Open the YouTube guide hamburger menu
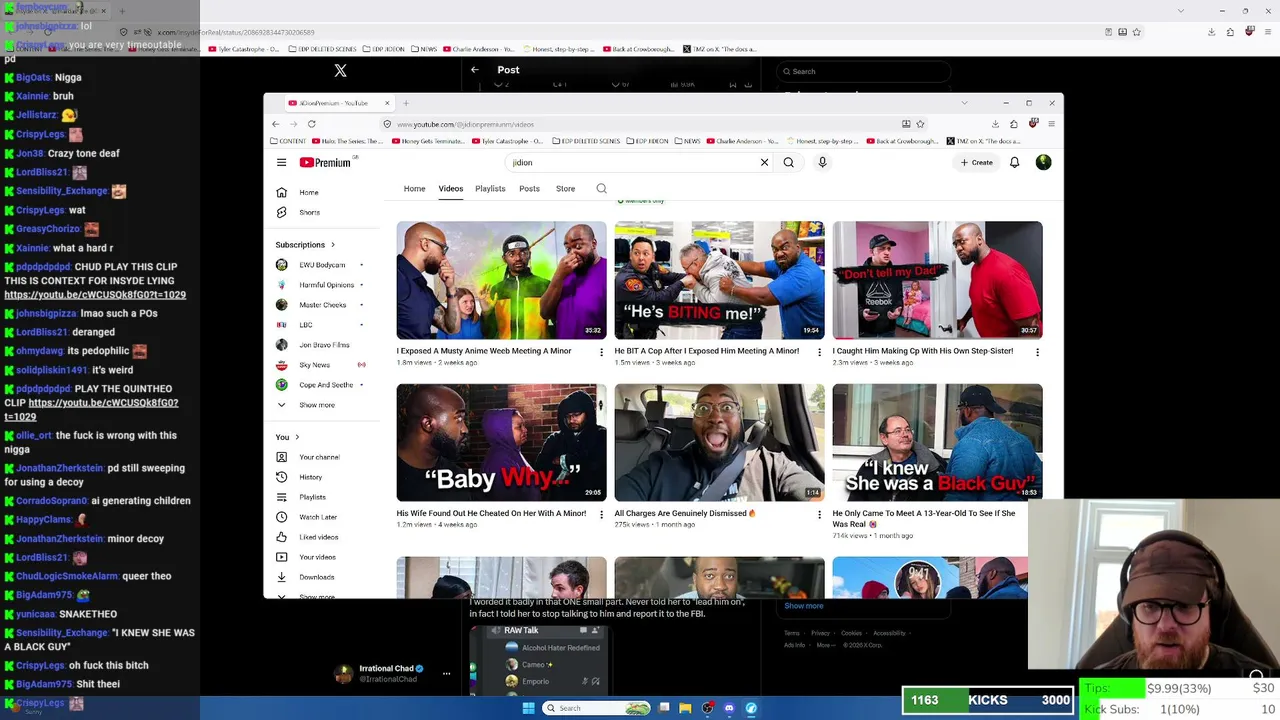 [282, 162]
